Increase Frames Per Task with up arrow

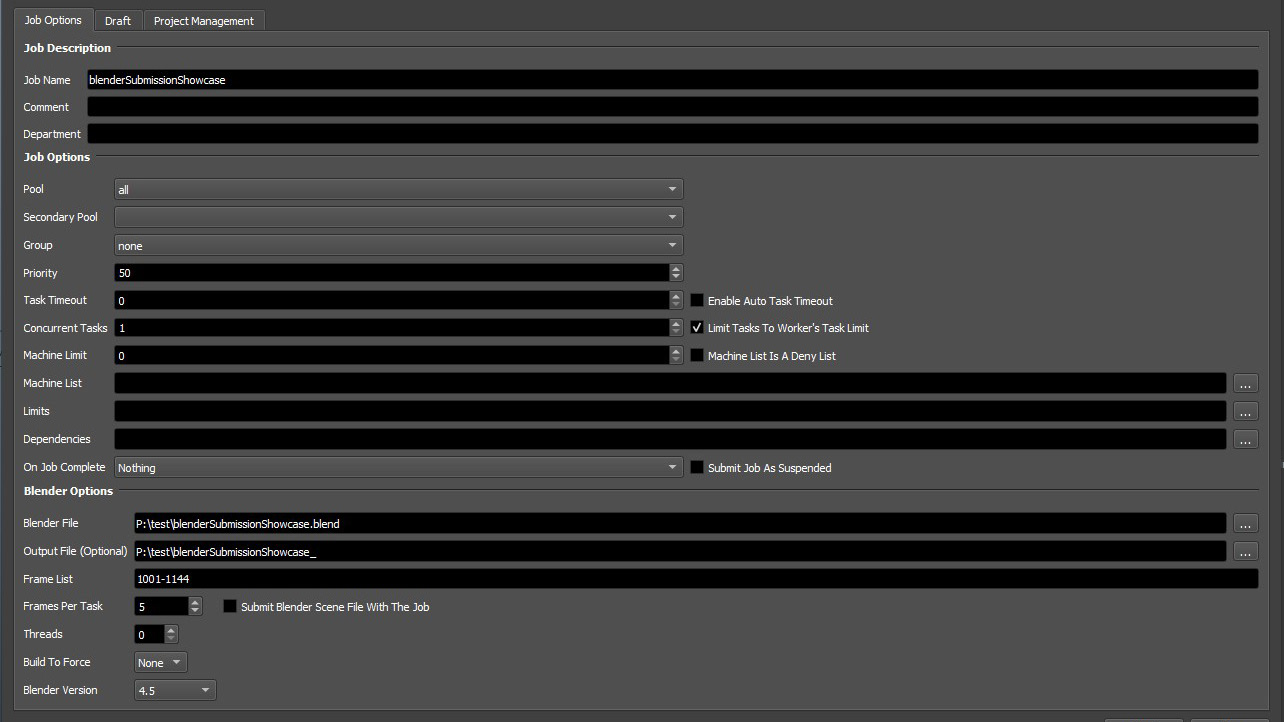click(x=195, y=602)
